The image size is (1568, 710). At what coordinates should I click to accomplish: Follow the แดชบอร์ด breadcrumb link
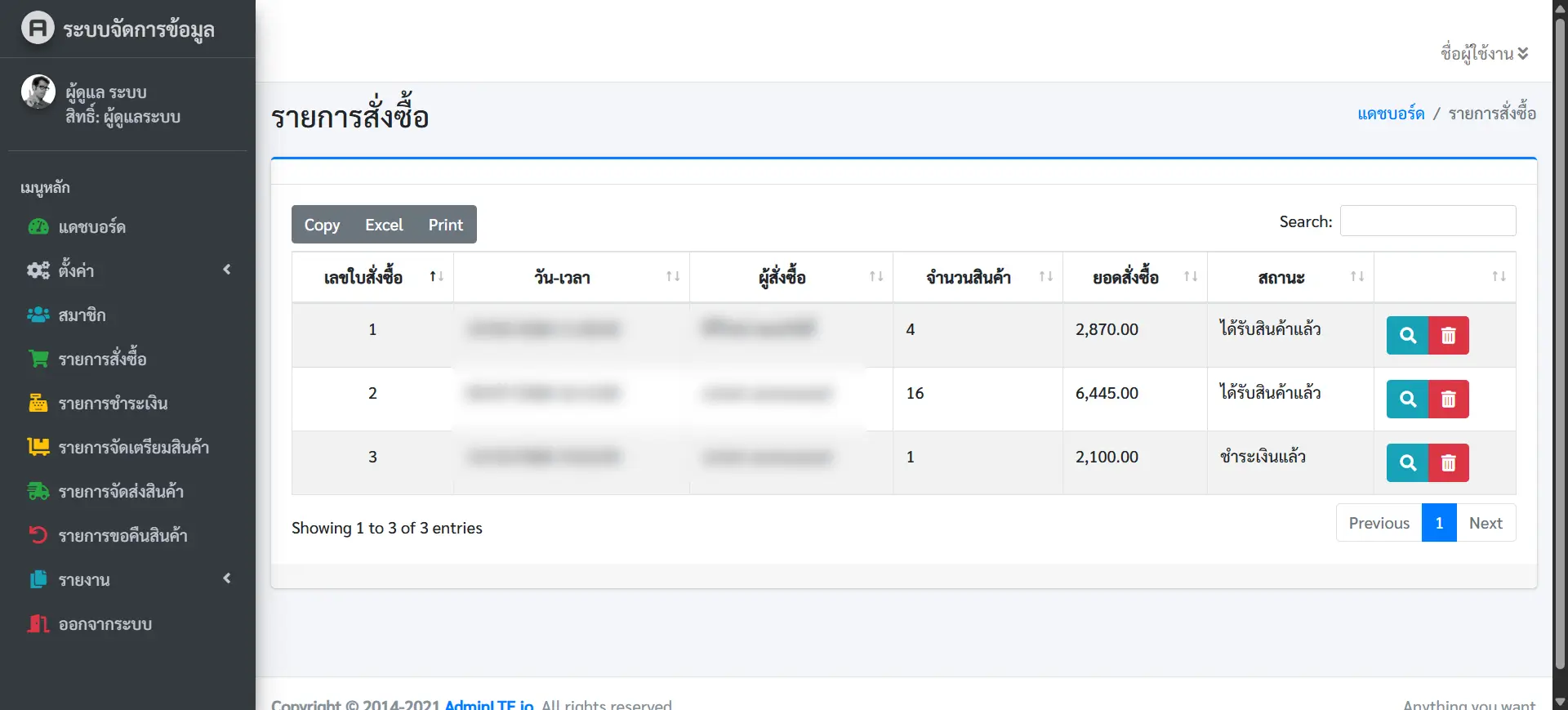(1390, 114)
